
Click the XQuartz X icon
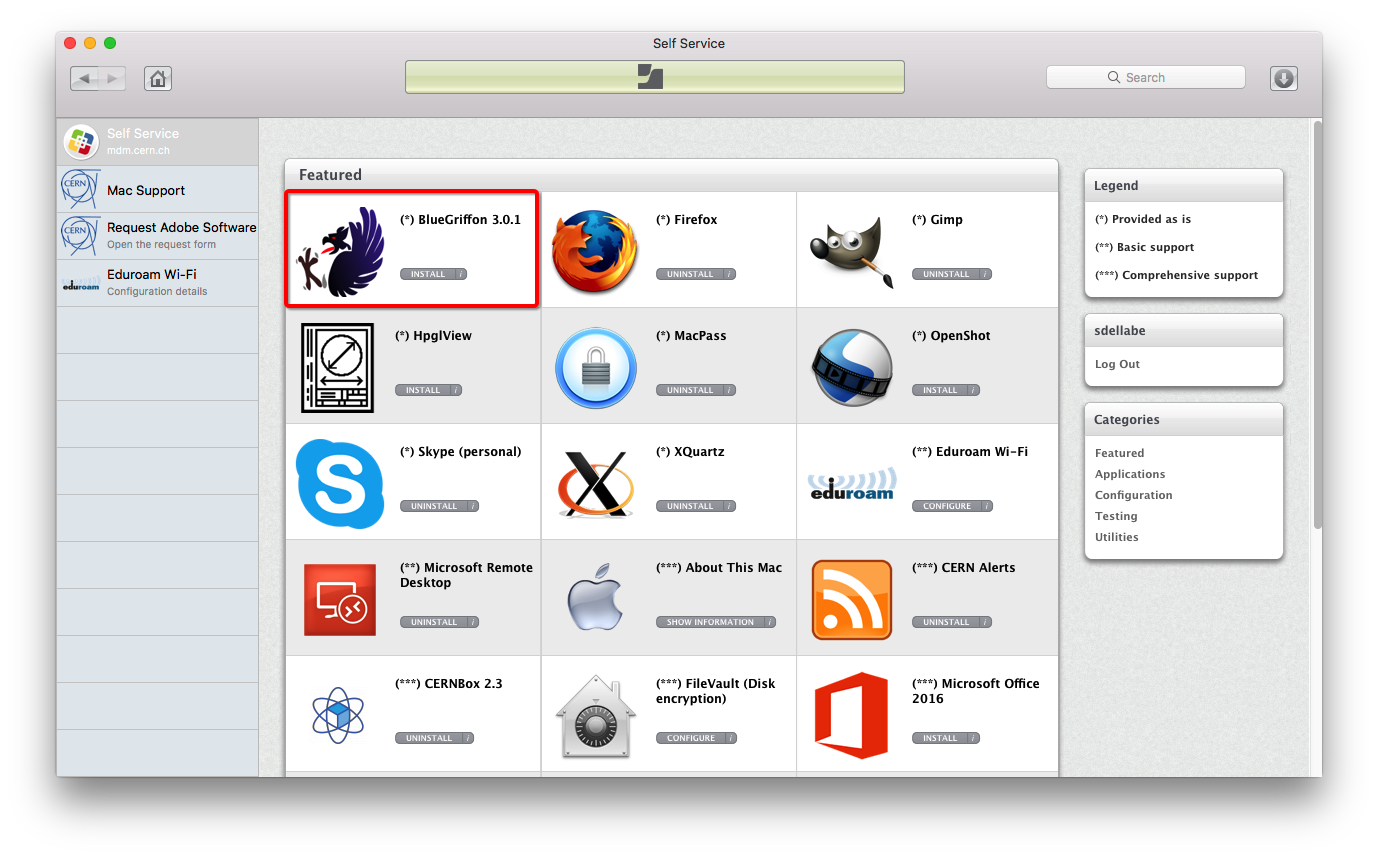point(595,484)
